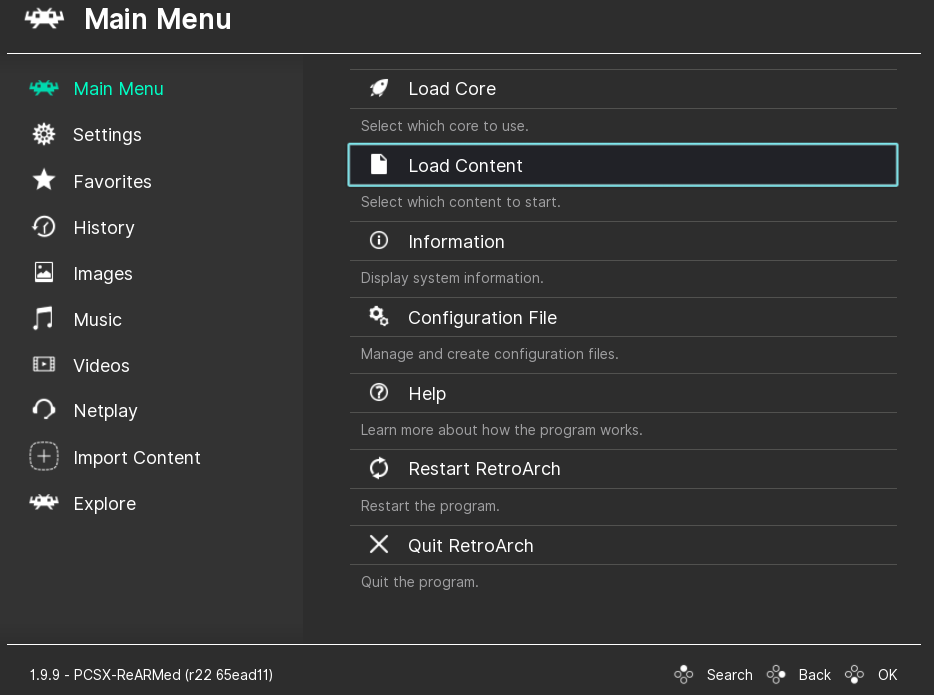Open the Videos sidebar section
Image resolution: width=934 pixels, height=695 pixels.
click(101, 365)
